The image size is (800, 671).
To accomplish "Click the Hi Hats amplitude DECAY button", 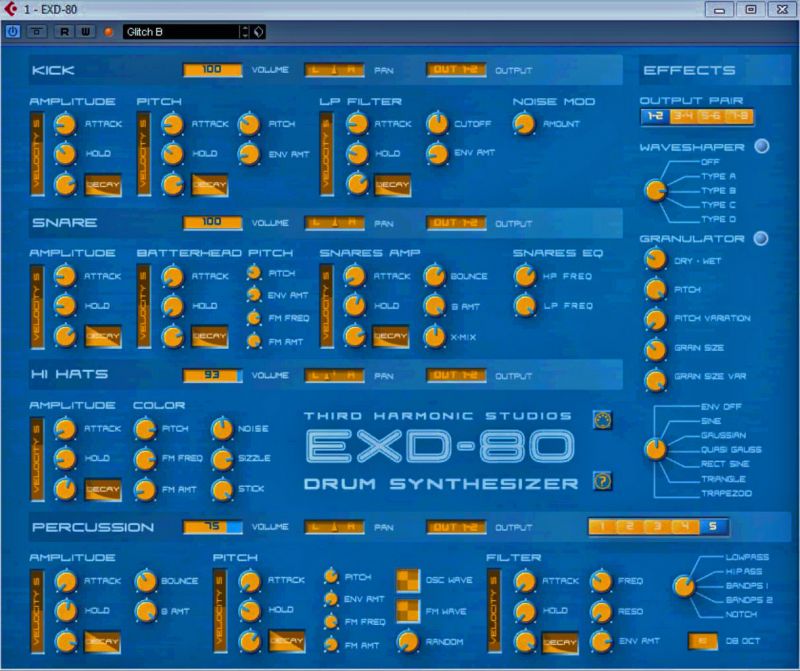I will 103,489.
